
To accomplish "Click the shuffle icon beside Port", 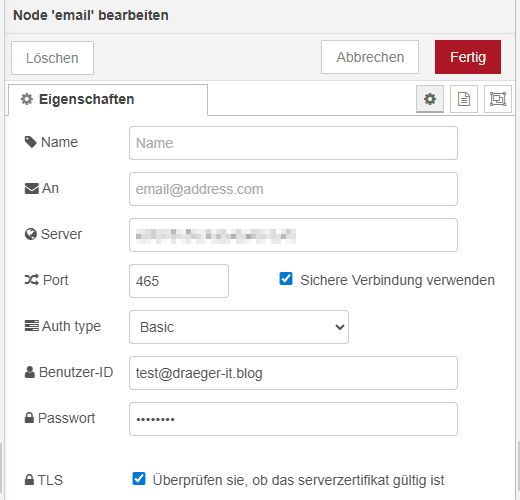I will [32, 280].
